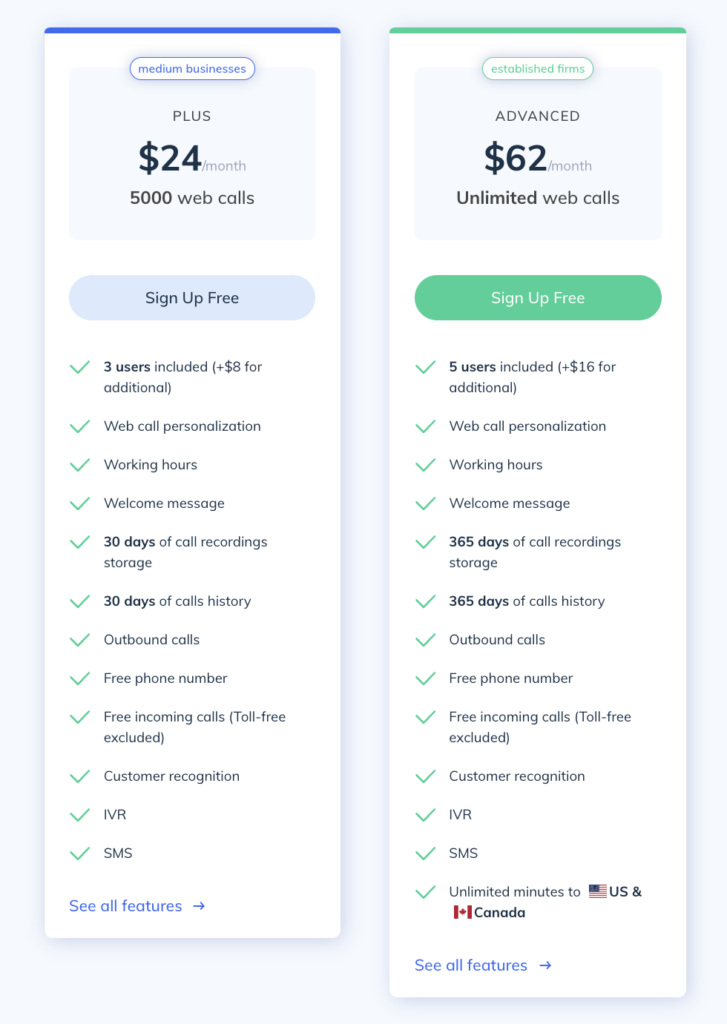The height and width of the screenshot is (1024, 727).
Task: Click the checkmark next to Advanced plan SMS
Action: point(425,853)
